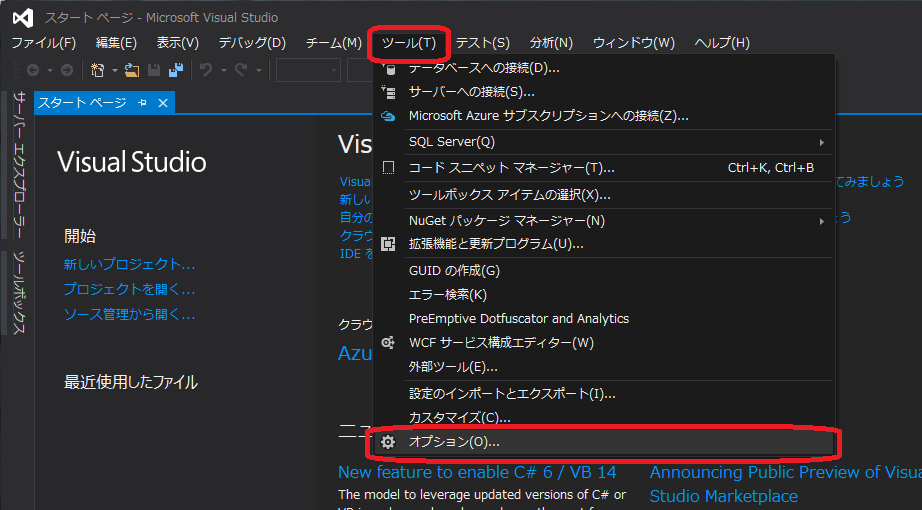Image resolution: width=922 pixels, height=510 pixels.
Task: Click the undo arrow icon
Action: tap(206, 71)
